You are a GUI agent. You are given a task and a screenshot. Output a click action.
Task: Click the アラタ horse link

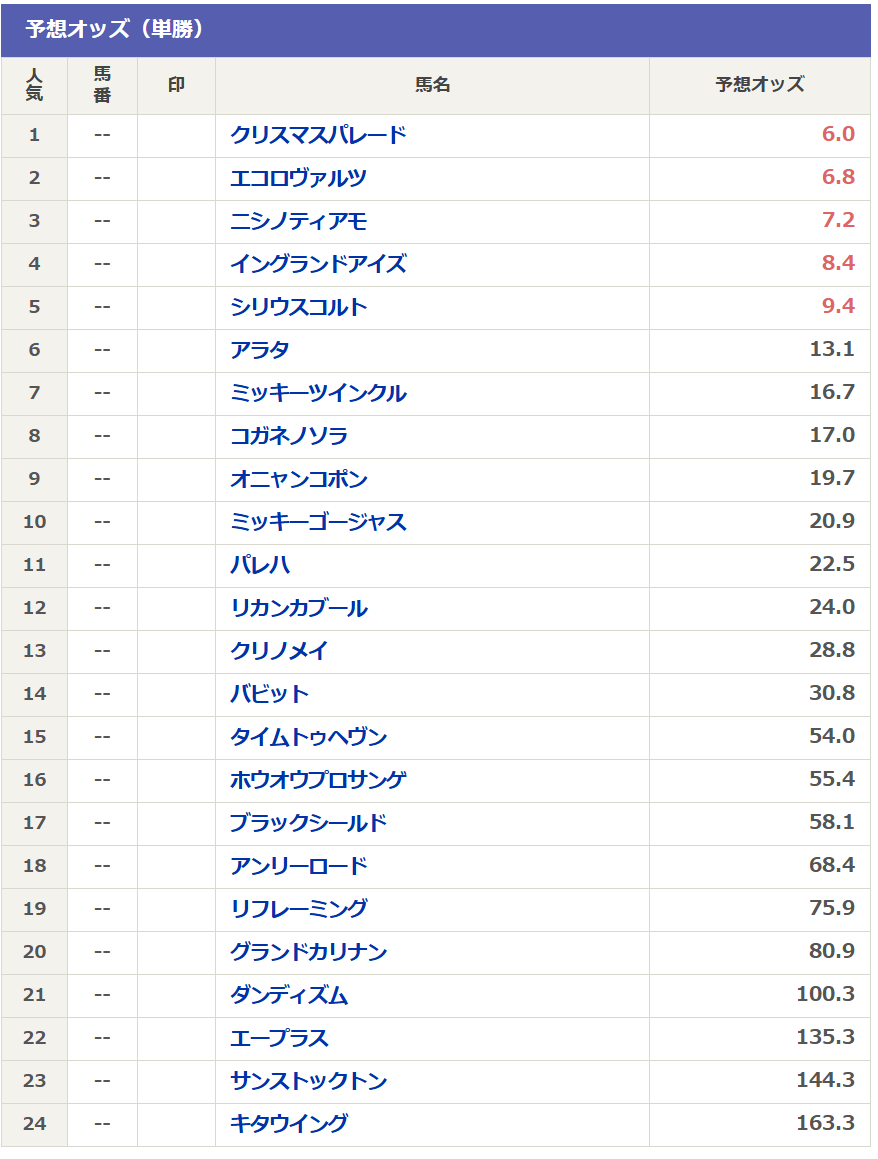tap(259, 350)
